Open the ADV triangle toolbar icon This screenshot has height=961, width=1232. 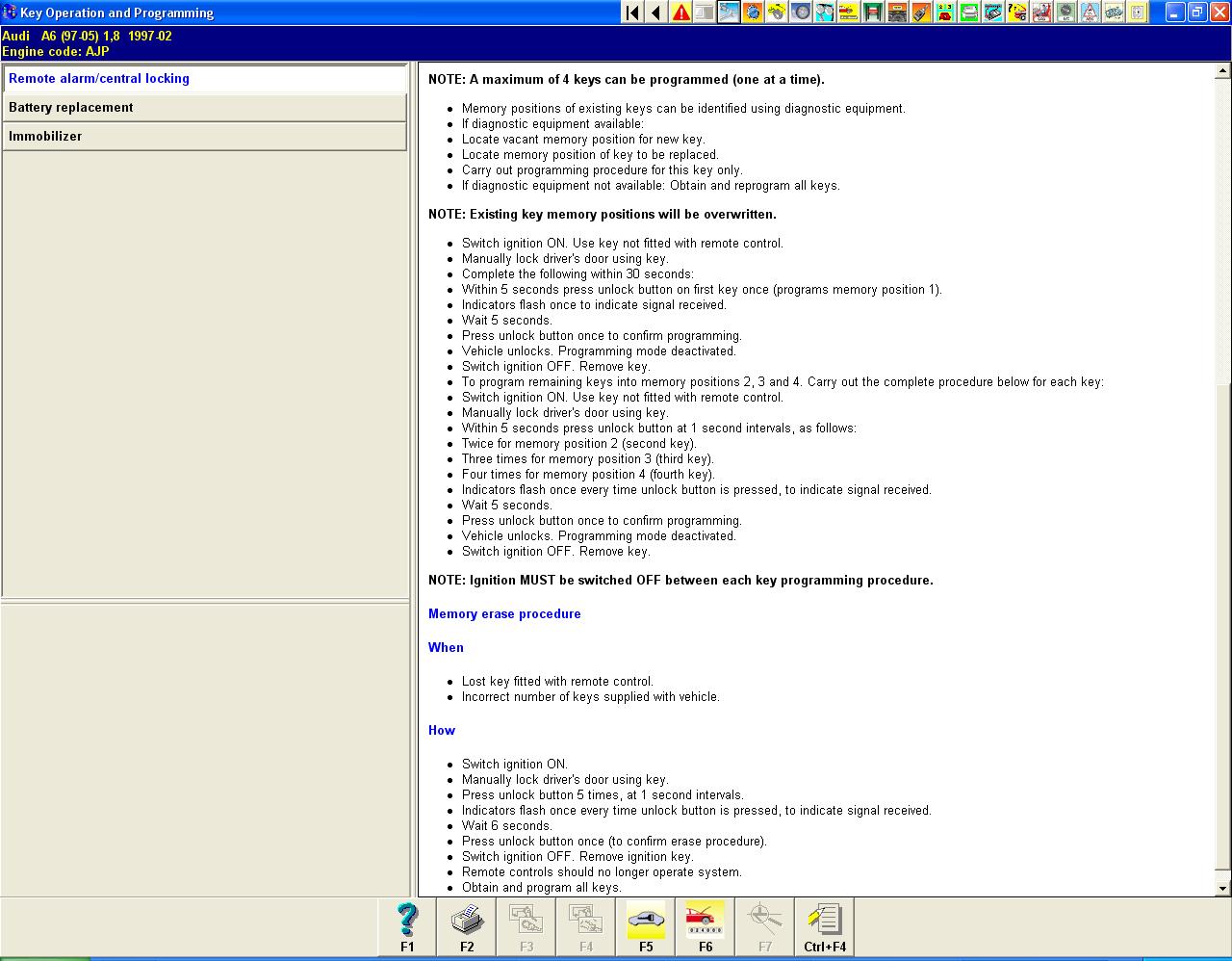click(1090, 13)
